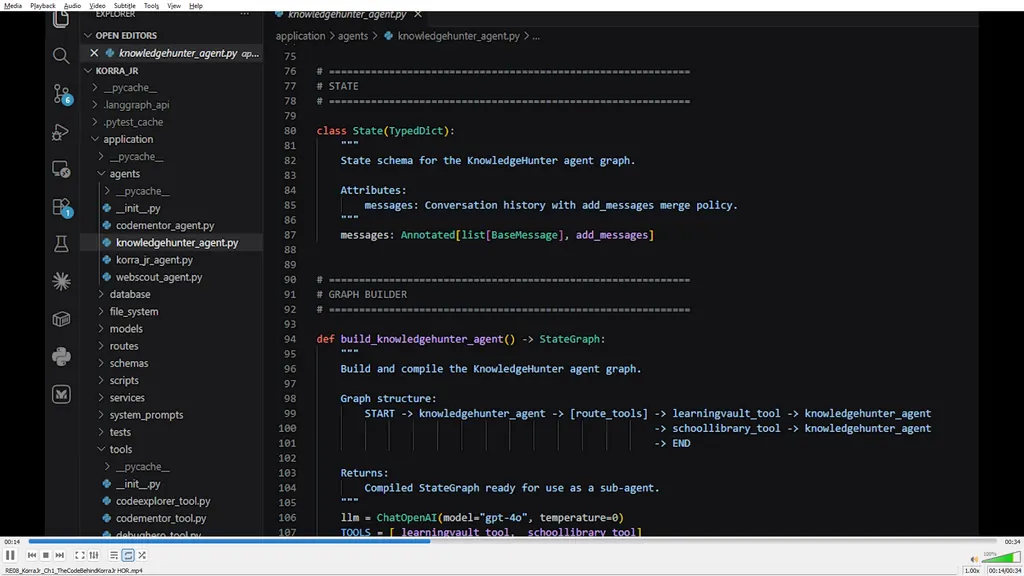
Task: Adjust the green volume slider
Action: tap(1000, 557)
